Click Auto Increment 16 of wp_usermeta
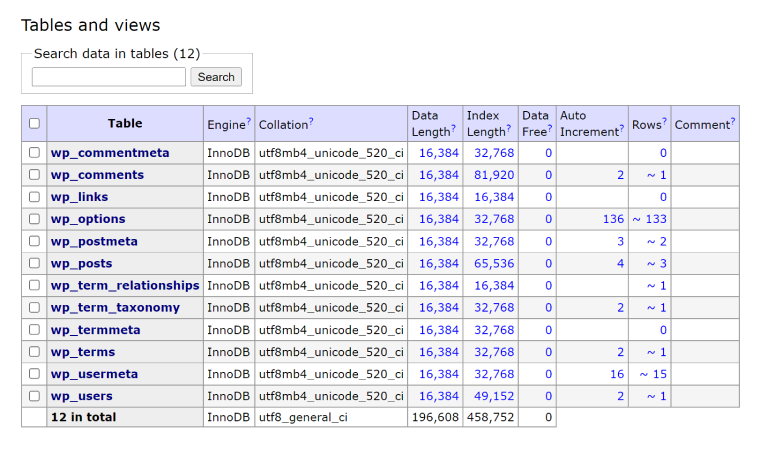 coord(617,374)
